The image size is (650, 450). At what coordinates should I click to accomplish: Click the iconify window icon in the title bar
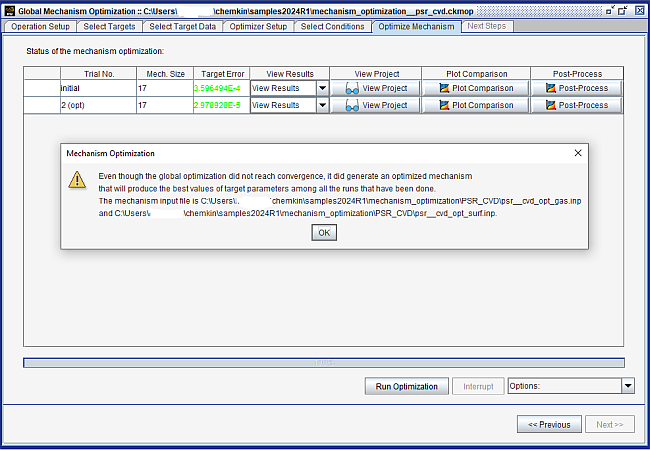point(609,11)
